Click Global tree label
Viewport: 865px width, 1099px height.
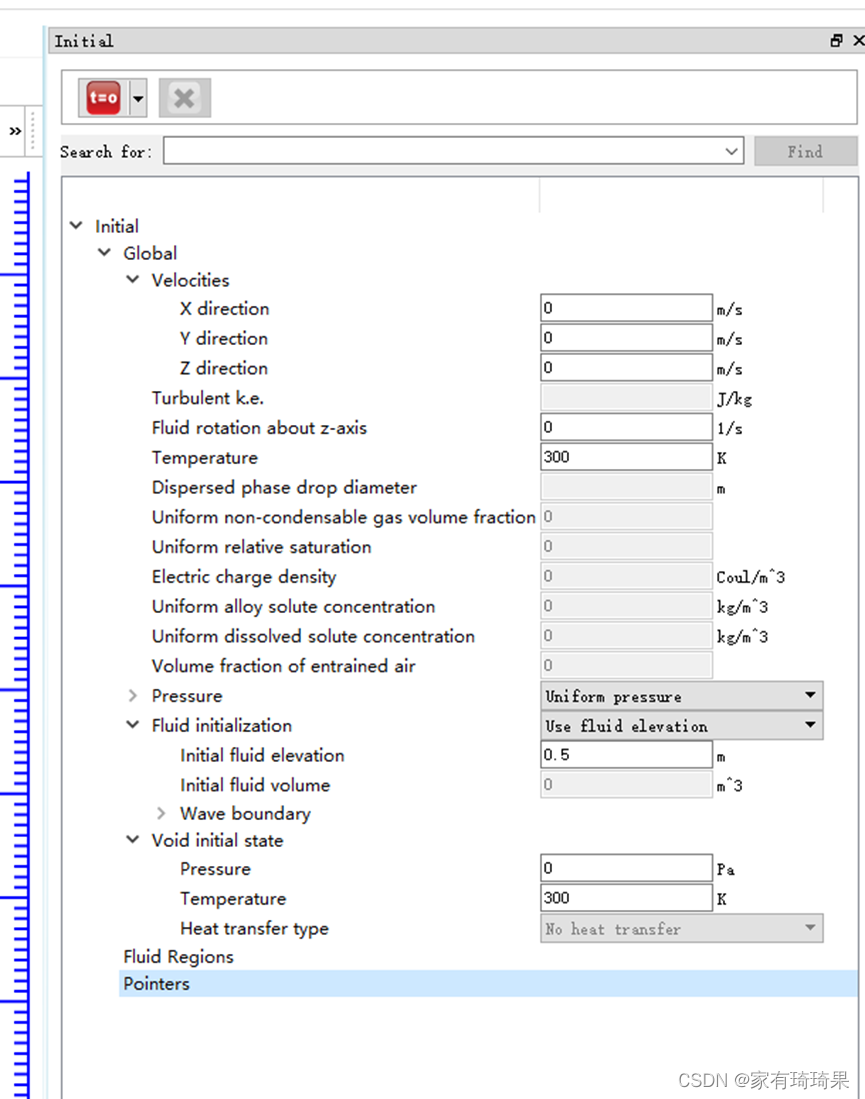coord(150,253)
